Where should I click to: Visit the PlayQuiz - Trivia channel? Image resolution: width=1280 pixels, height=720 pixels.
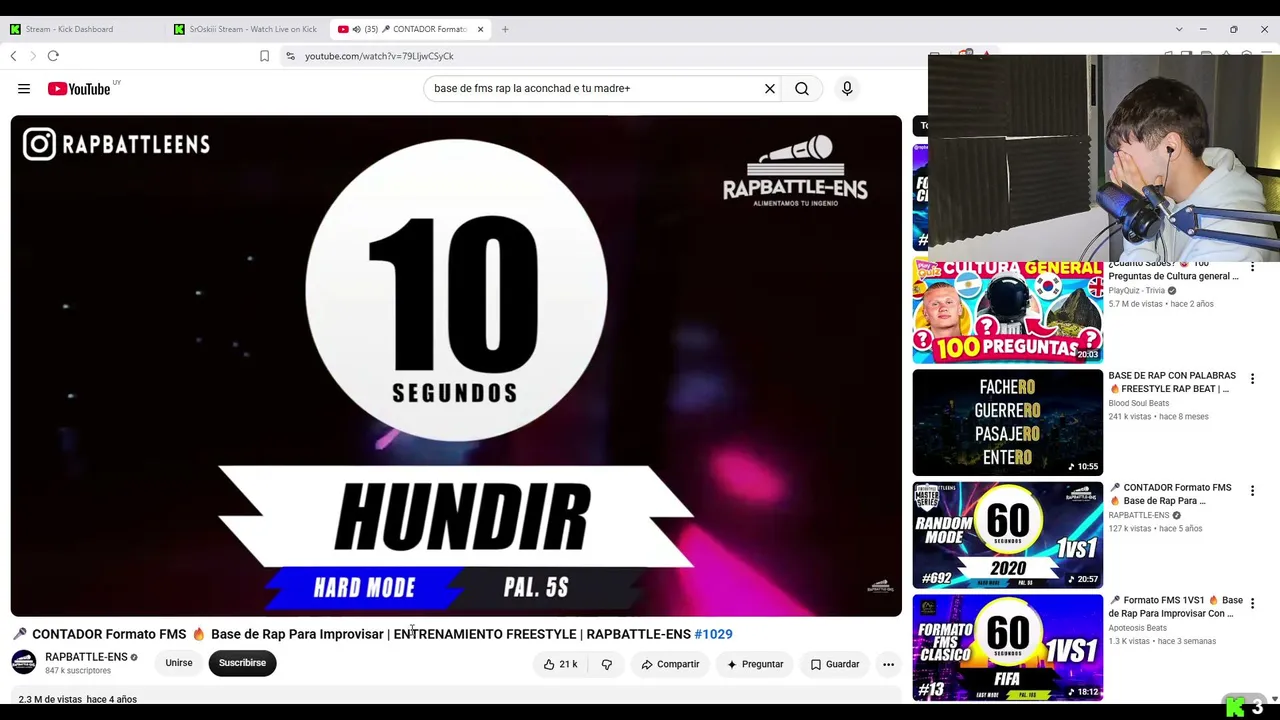point(1137,291)
